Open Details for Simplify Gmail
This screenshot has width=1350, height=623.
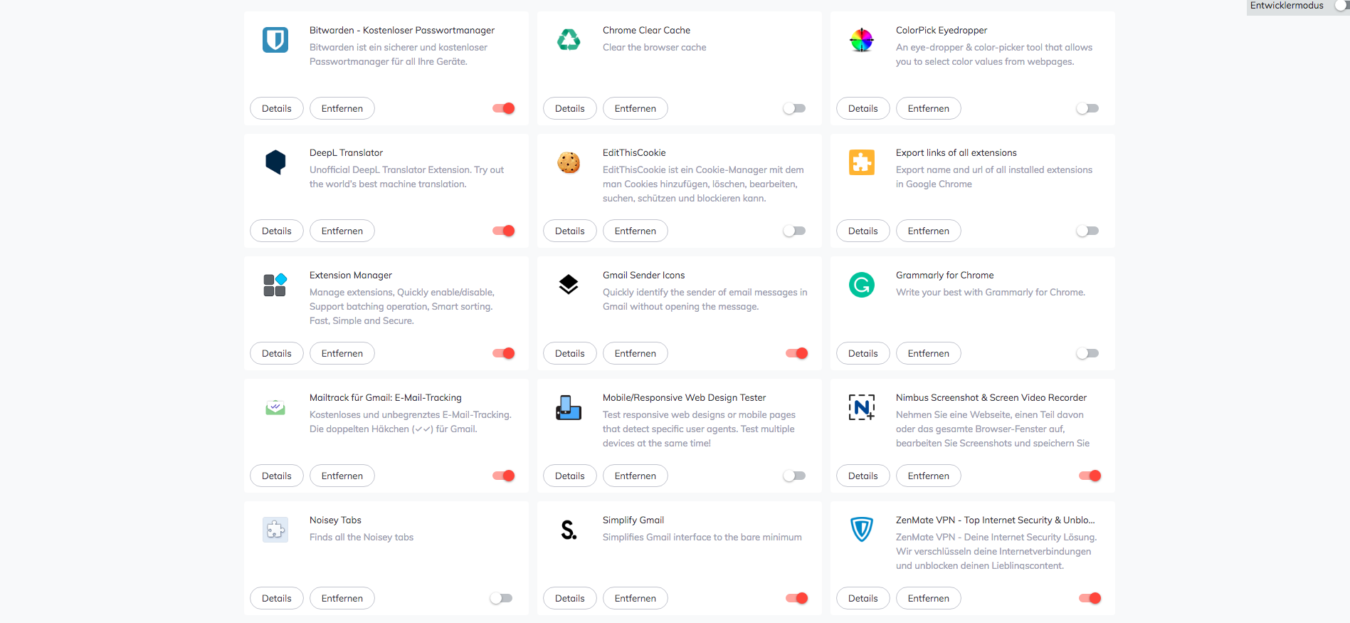[570, 598]
